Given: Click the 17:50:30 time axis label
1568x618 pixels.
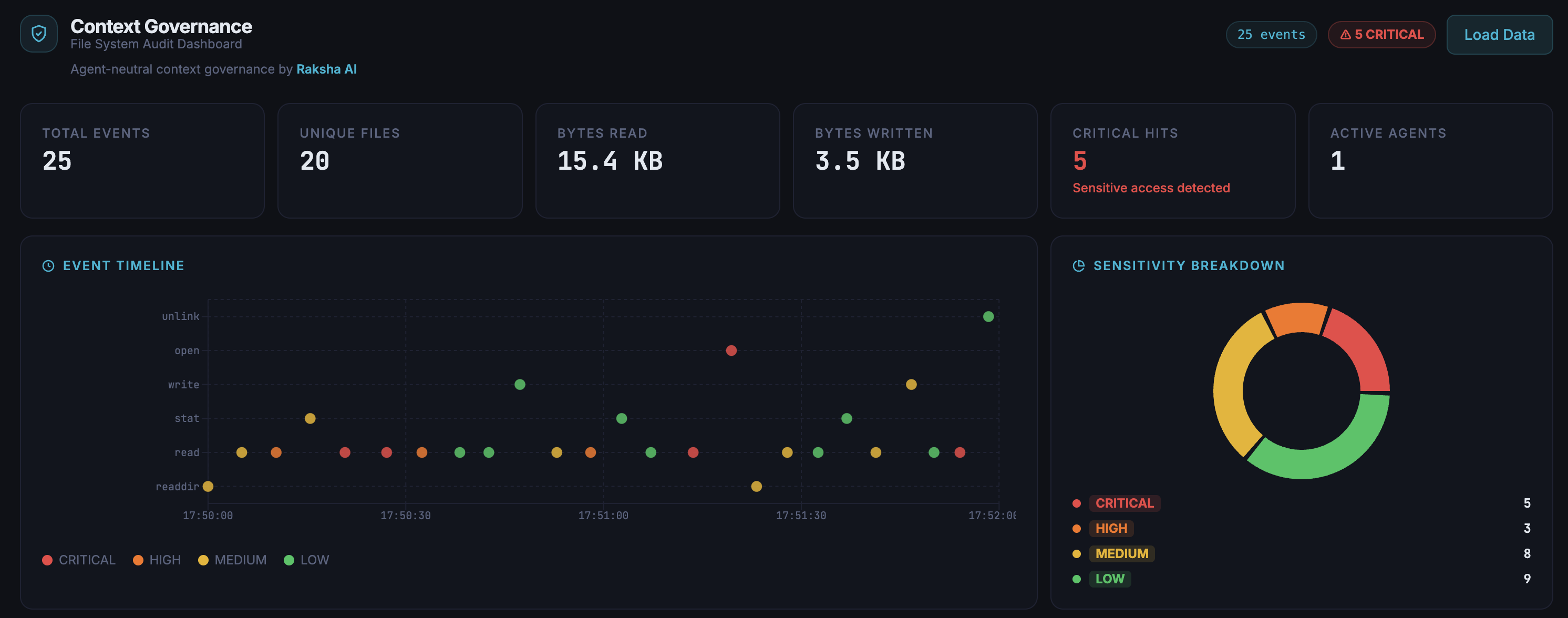Looking at the screenshot, I should coord(405,516).
